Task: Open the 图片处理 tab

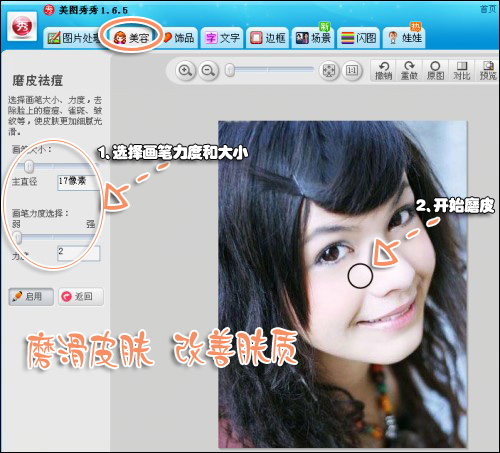Action: tap(74, 38)
